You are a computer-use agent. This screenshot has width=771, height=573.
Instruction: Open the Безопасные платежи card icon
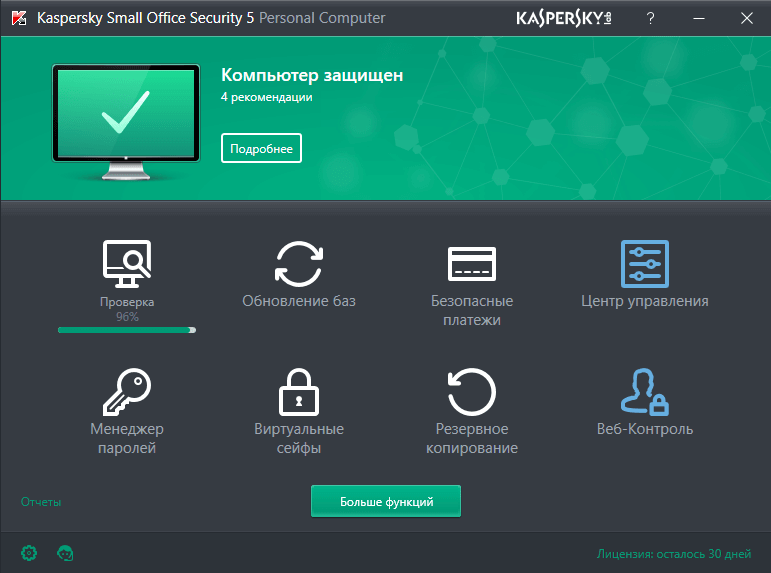pyautogui.click(x=472, y=263)
